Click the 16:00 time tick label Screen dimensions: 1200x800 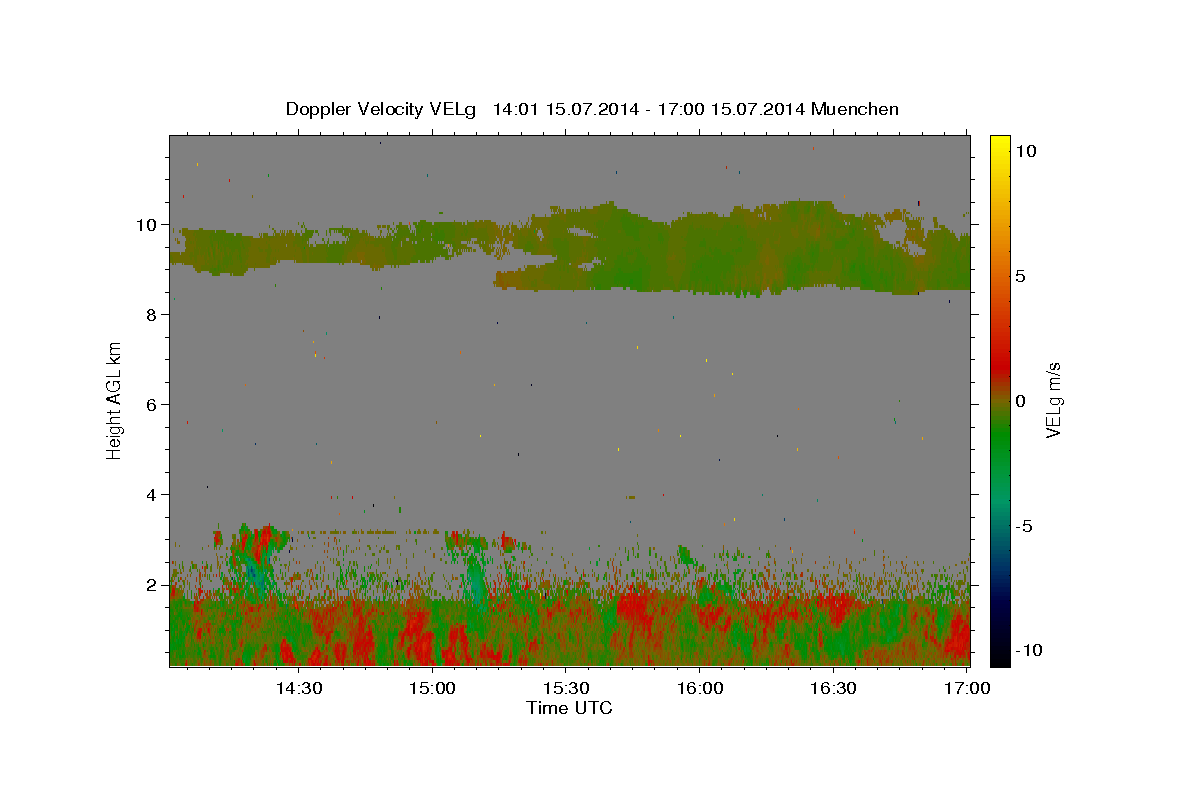tap(699, 688)
